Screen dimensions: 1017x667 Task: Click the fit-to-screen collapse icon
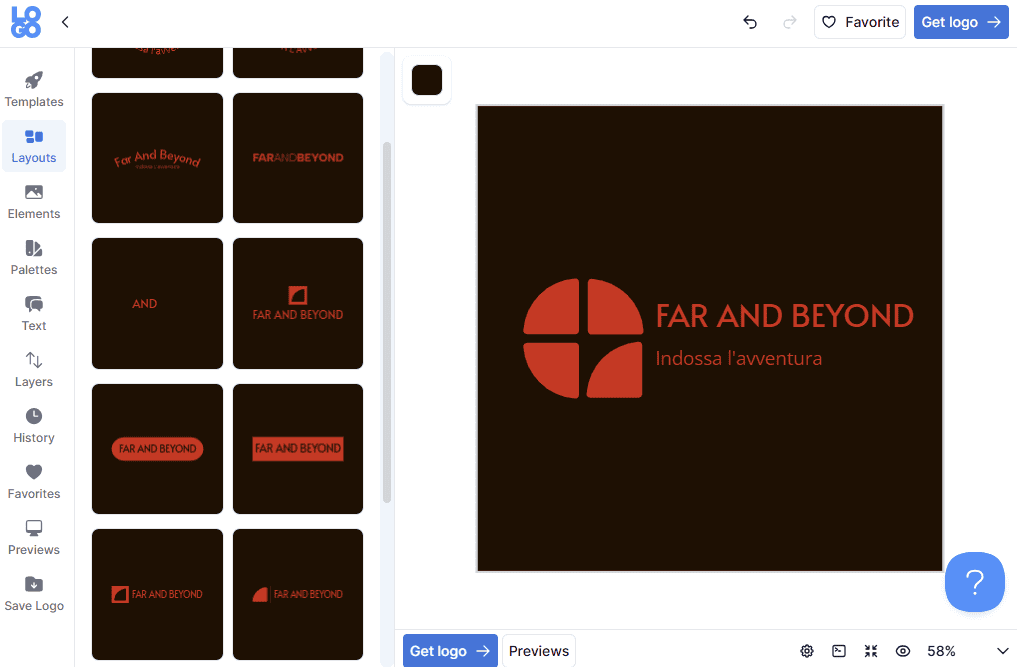pyautogui.click(x=871, y=651)
